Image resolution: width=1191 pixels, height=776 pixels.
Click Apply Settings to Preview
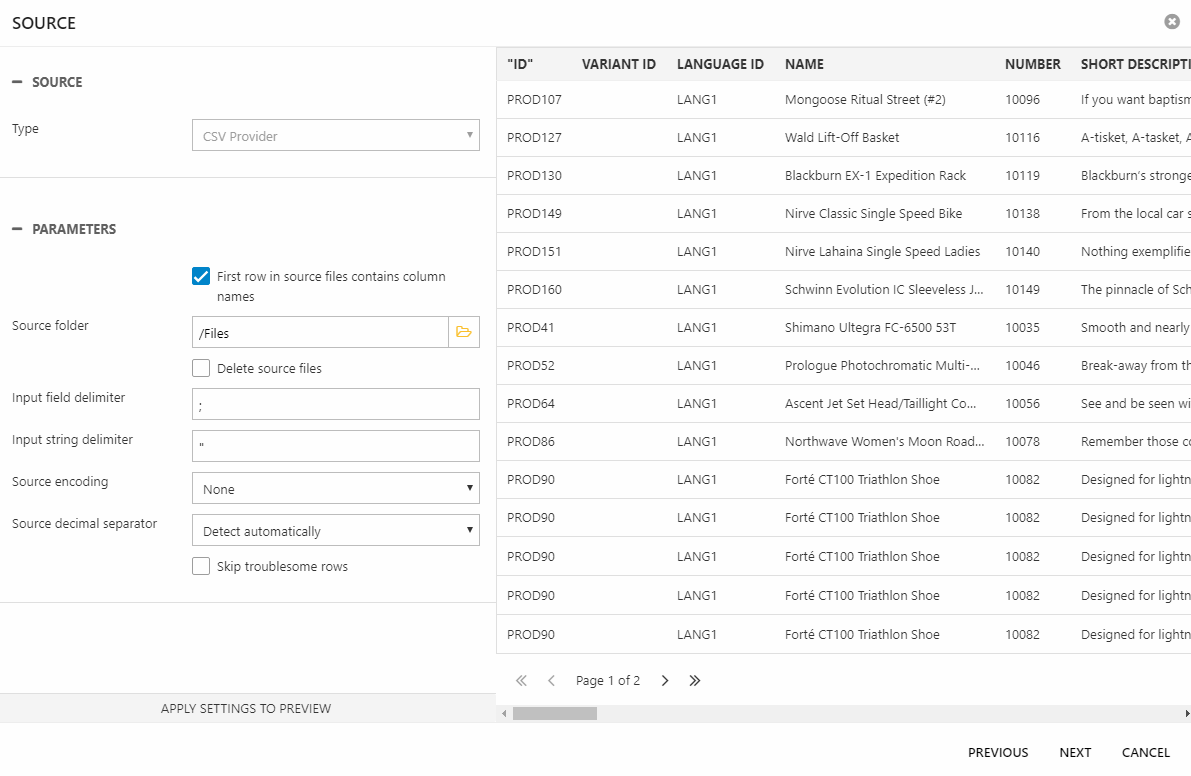(246, 708)
